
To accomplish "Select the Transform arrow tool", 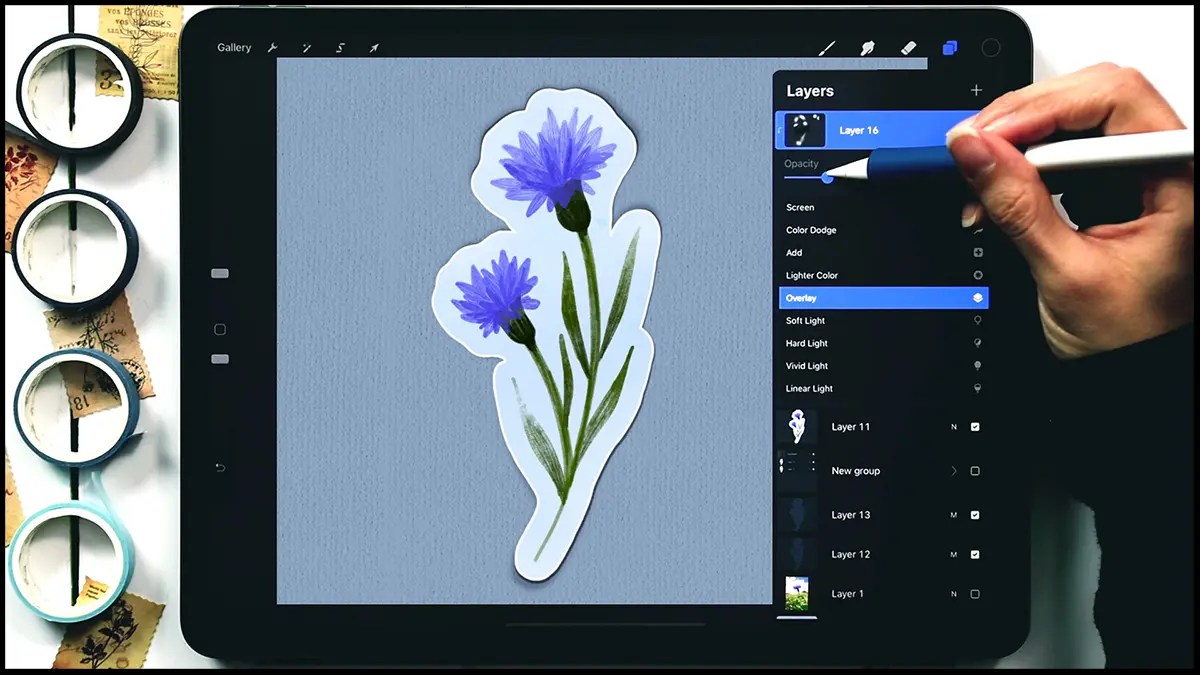I will click(x=374, y=48).
